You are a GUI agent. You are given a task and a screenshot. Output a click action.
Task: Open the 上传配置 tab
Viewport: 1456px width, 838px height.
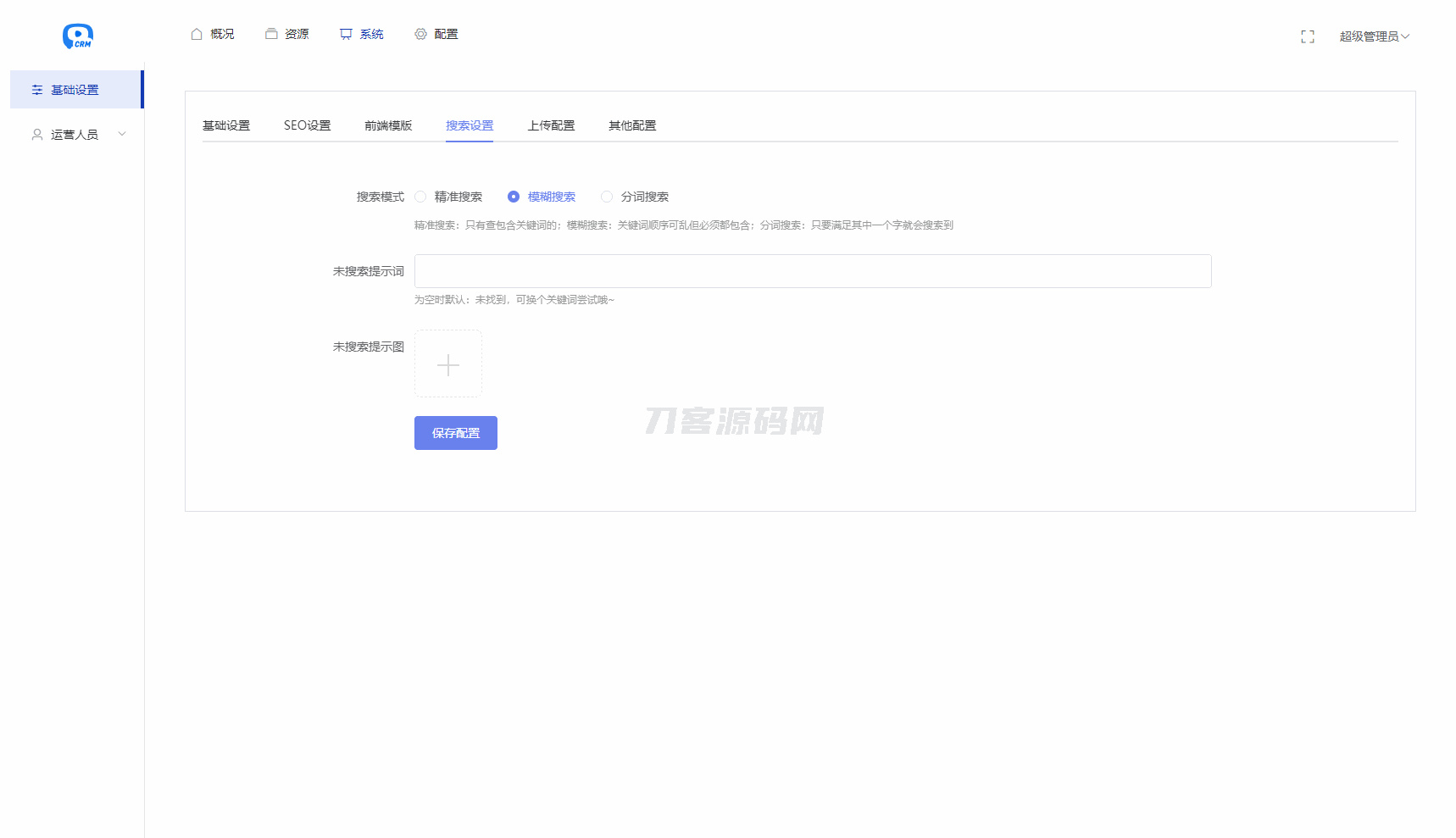[x=551, y=125]
